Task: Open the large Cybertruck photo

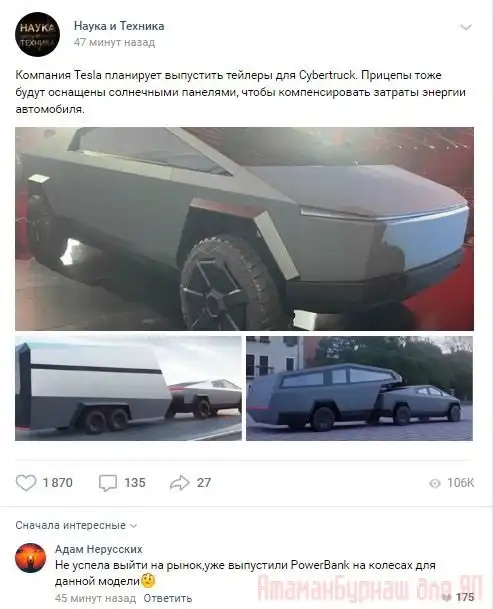Action: (244, 229)
